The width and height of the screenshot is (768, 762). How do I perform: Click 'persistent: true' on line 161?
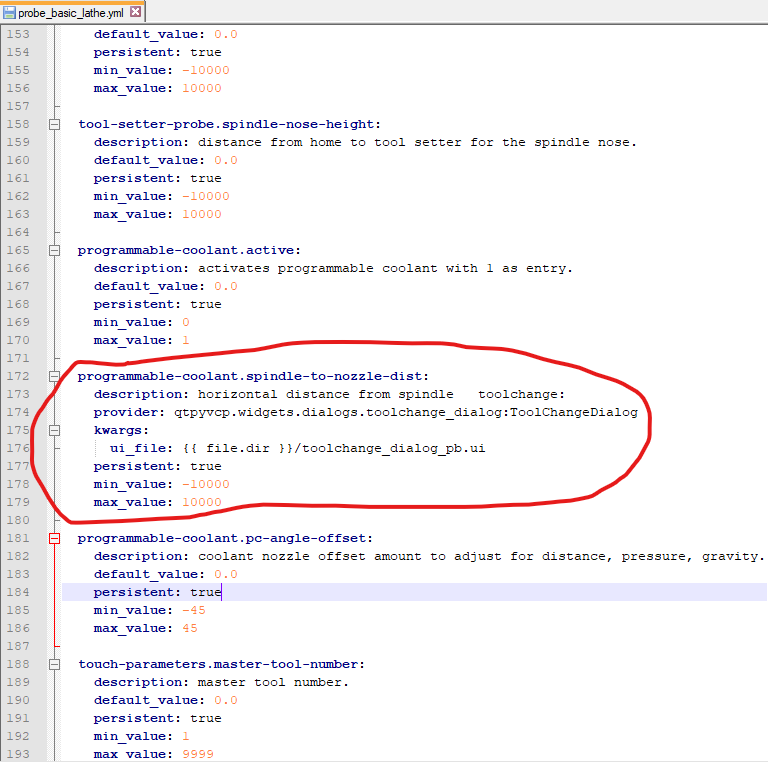click(158, 178)
